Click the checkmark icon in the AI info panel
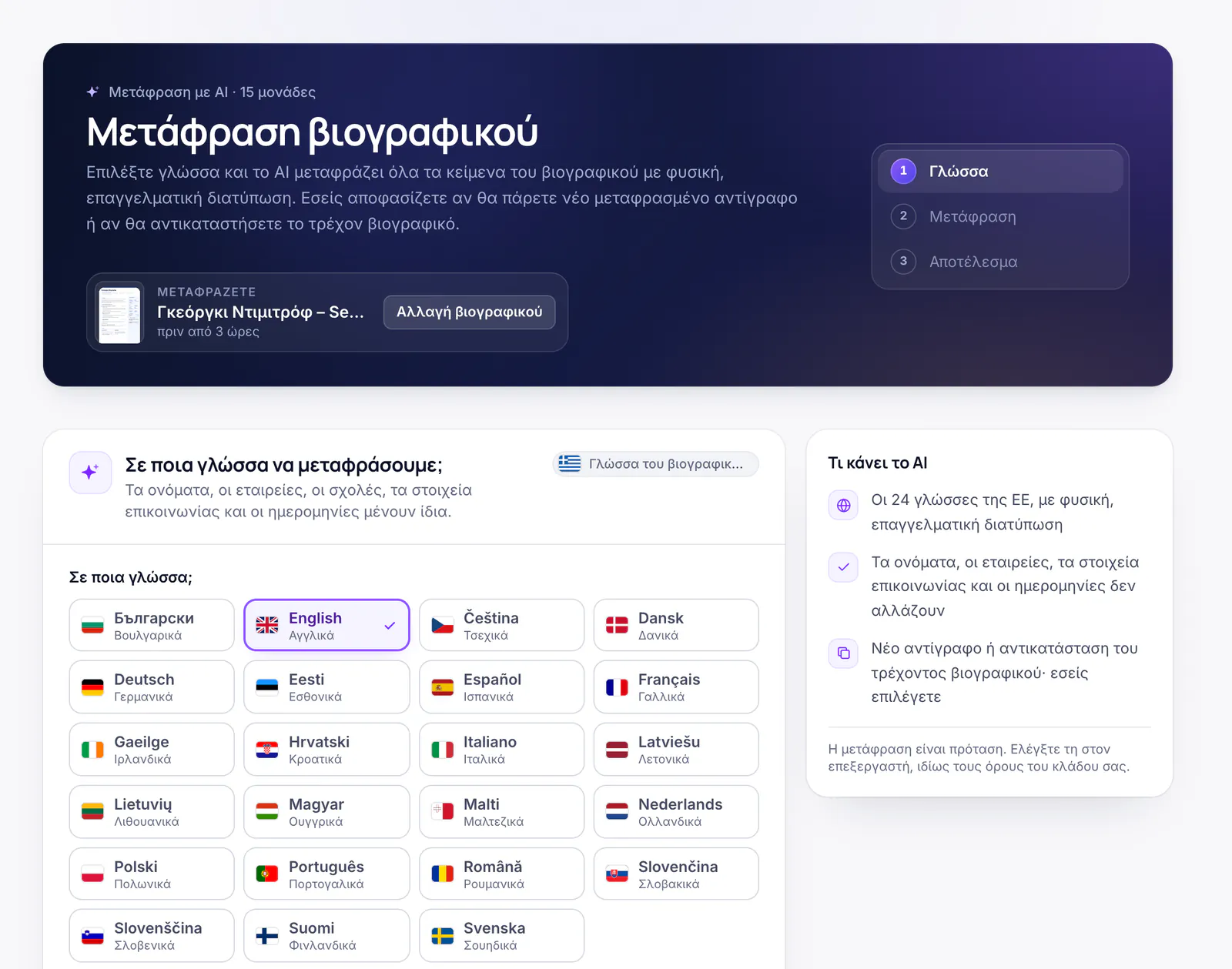1232x969 pixels. 843,567
